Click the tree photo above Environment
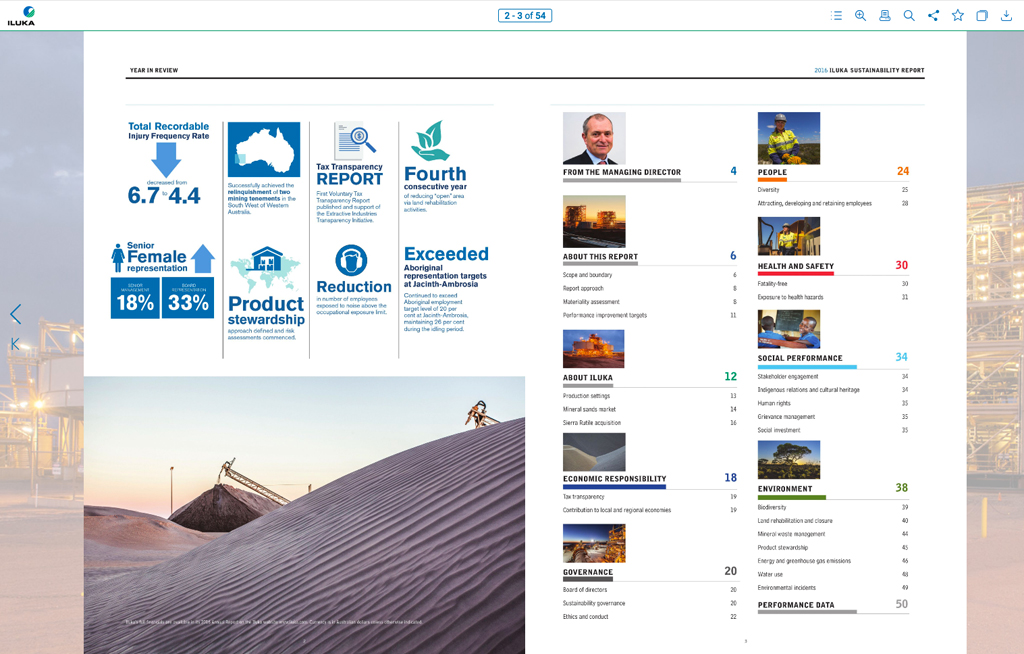Viewport: 1024px width, 654px height. [789, 459]
